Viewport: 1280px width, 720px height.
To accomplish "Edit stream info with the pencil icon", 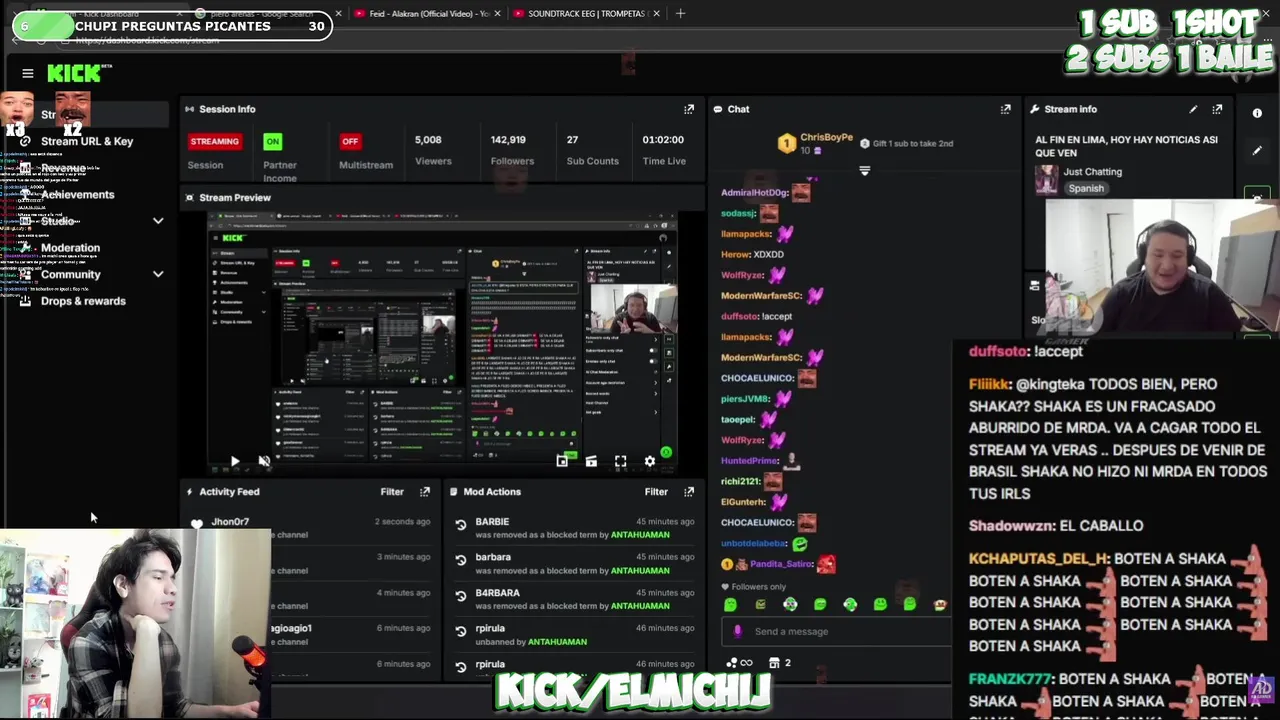I will (x=1193, y=109).
